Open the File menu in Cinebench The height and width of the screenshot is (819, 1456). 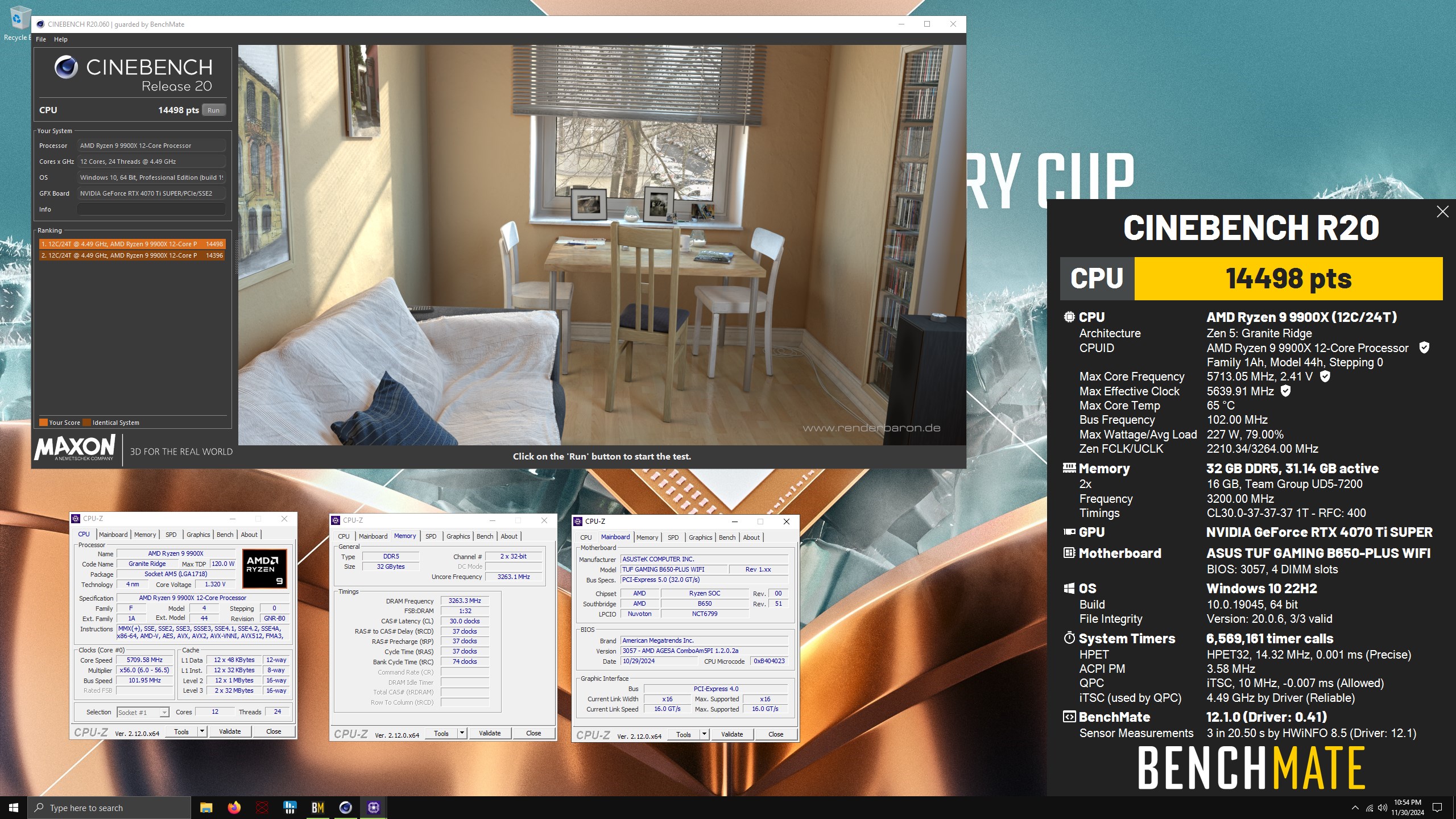pos(41,39)
